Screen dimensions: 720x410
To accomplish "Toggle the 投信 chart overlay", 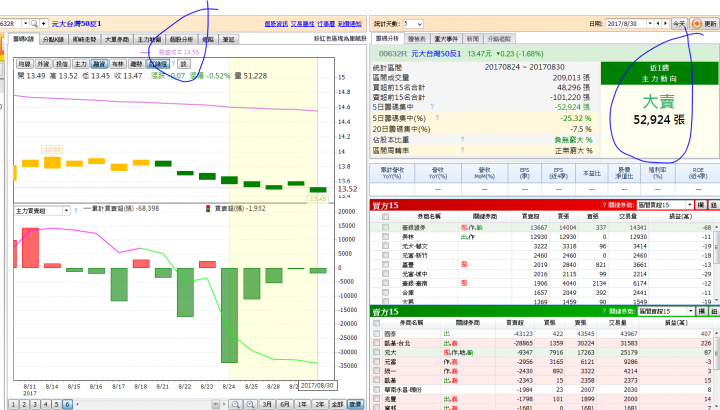I will click(62, 64).
